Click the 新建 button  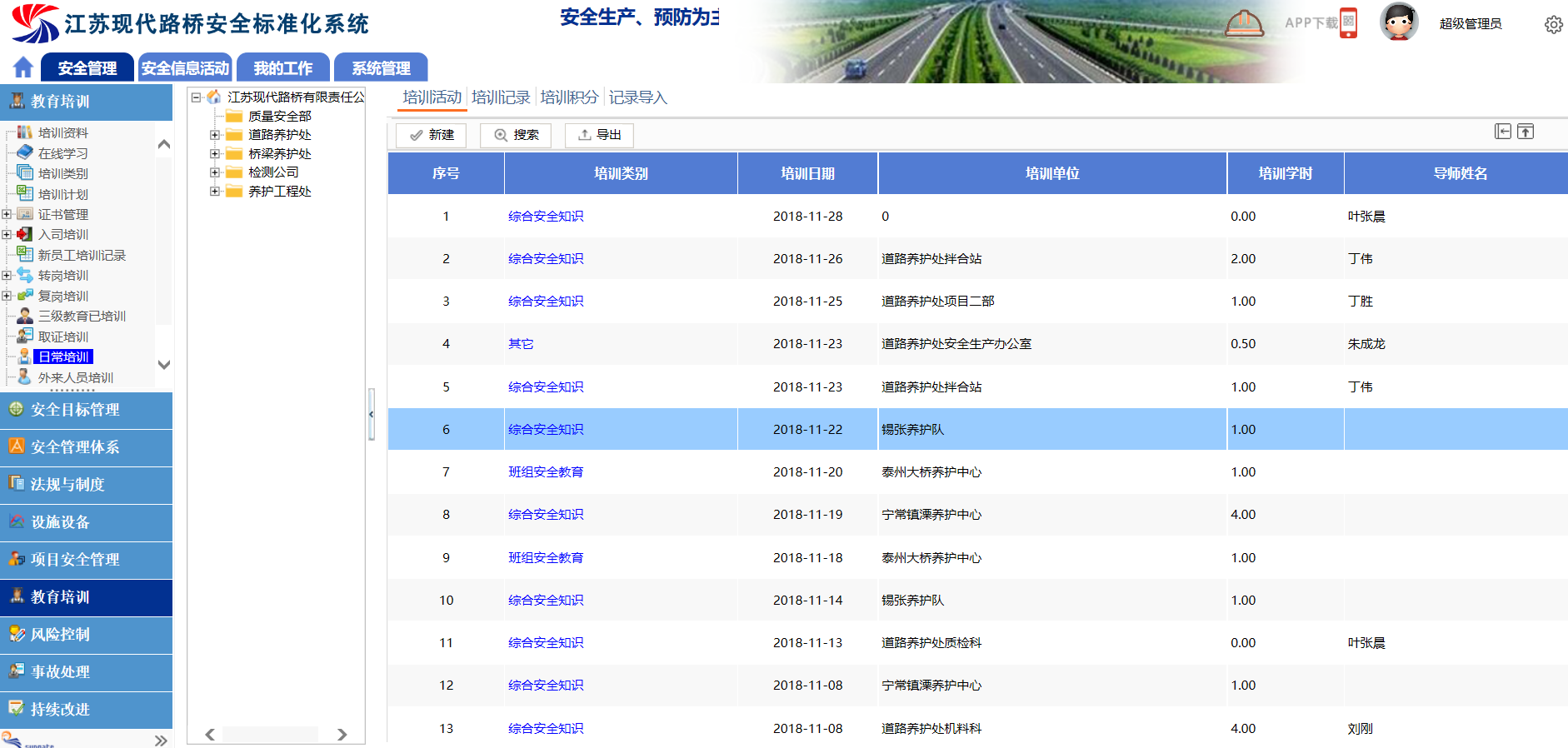point(432,135)
